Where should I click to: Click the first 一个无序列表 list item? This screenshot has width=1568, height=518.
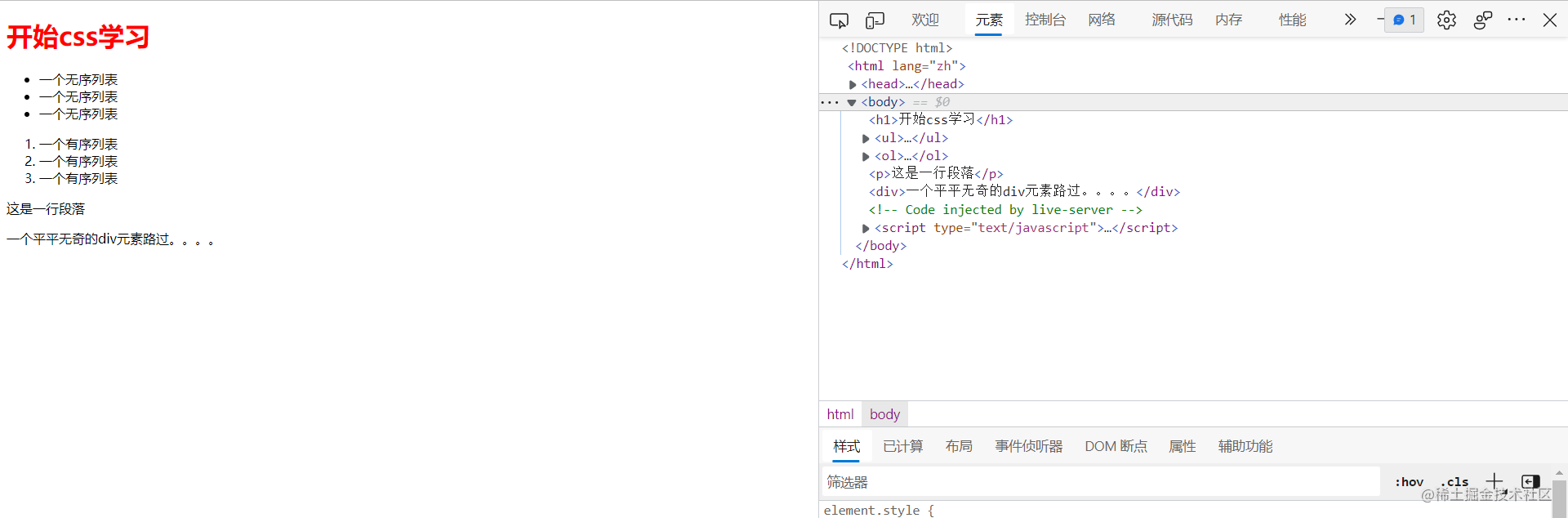click(x=78, y=79)
